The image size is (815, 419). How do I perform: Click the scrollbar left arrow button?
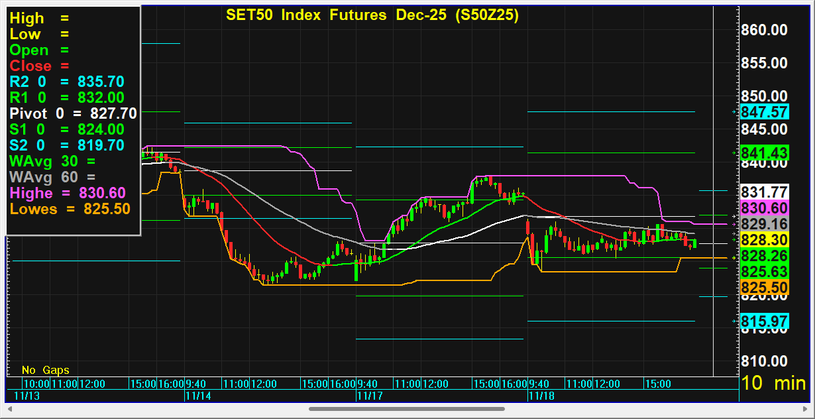pos(7,409)
